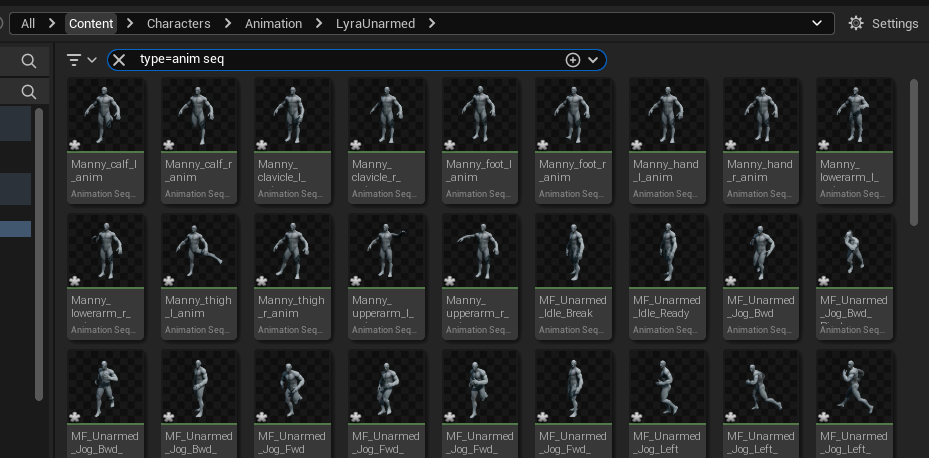Click upper search magnifier in left panel
Image resolution: width=929 pixels, height=458 pixels.
28,61
